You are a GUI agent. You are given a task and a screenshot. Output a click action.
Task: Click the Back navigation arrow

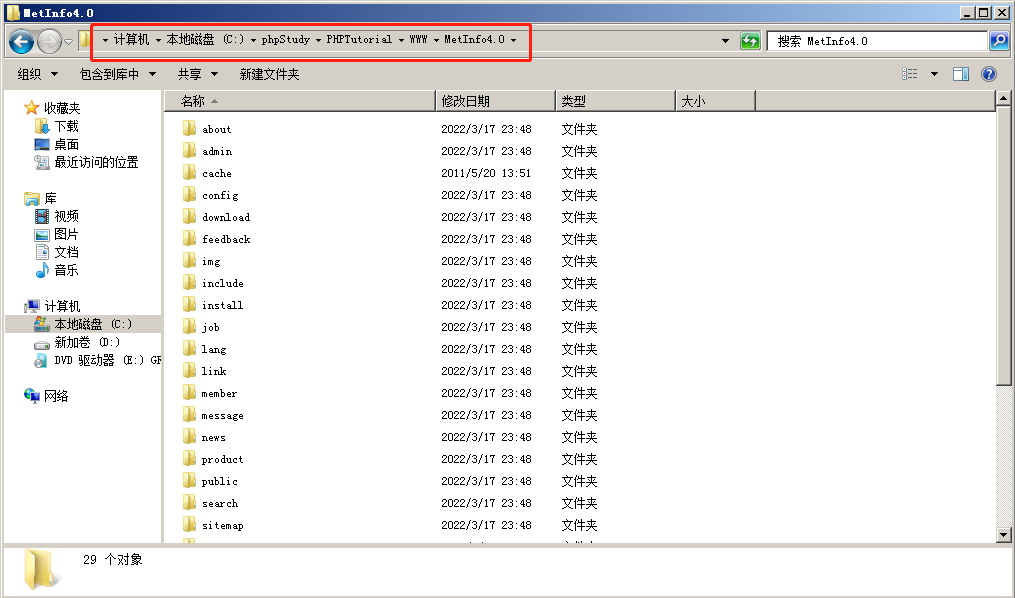[x=21, y=42]
